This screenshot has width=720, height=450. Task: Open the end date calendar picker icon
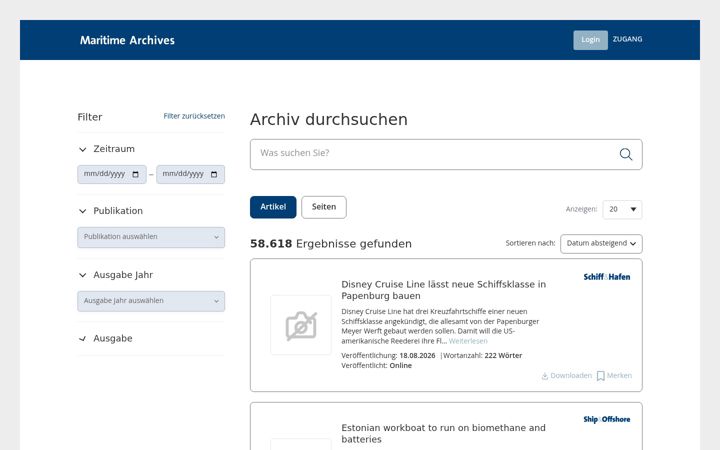pyautogui.click(x=214, y=174)
